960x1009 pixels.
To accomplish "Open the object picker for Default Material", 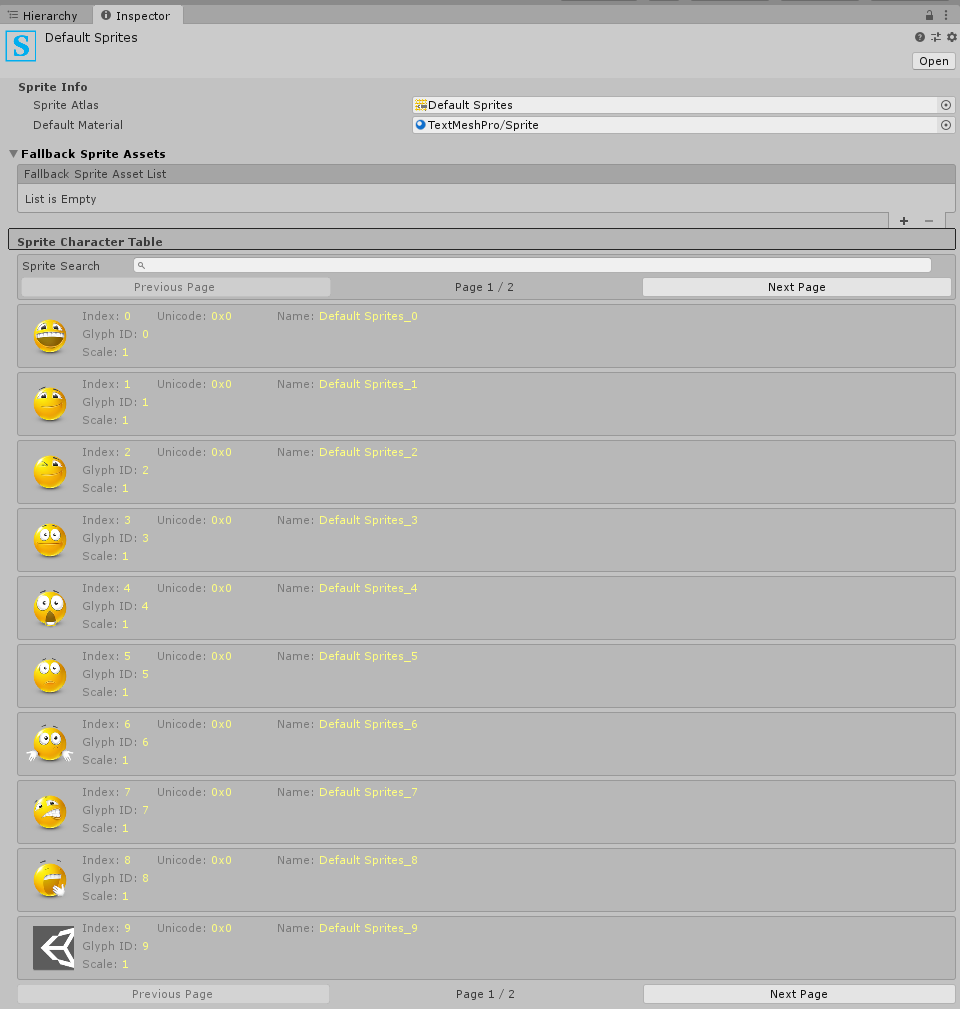I will (945, 125).
